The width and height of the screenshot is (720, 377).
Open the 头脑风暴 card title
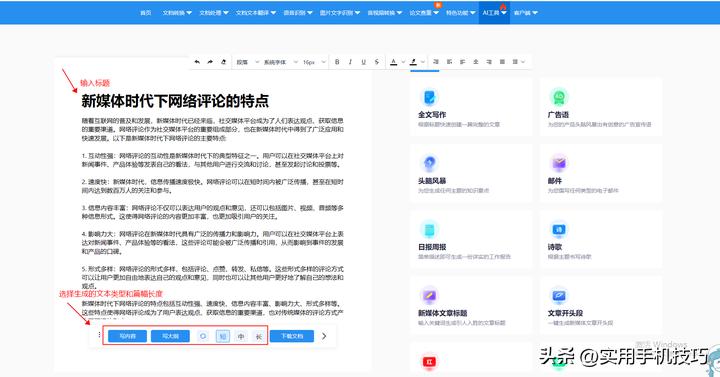tap(432, 181)
